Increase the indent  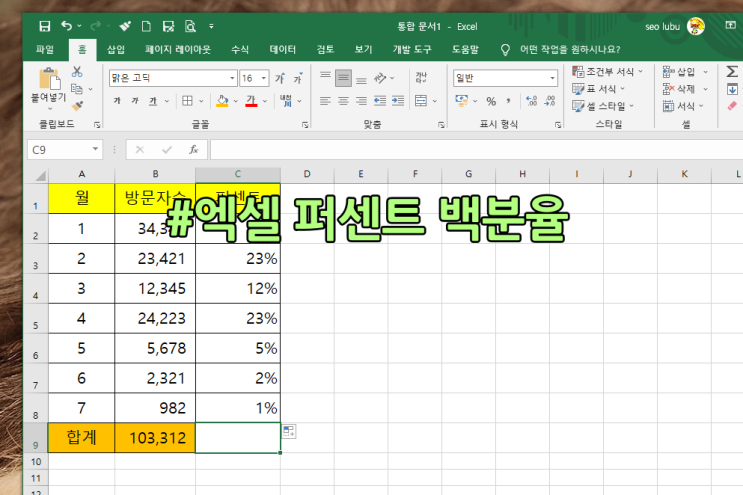398,101
